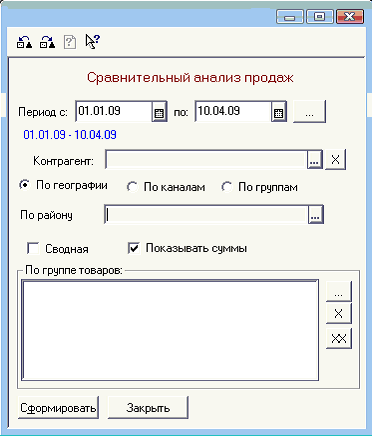372x436 pixels.
Task: Open the По району selection ellipsis button
Action: [315, 215]
